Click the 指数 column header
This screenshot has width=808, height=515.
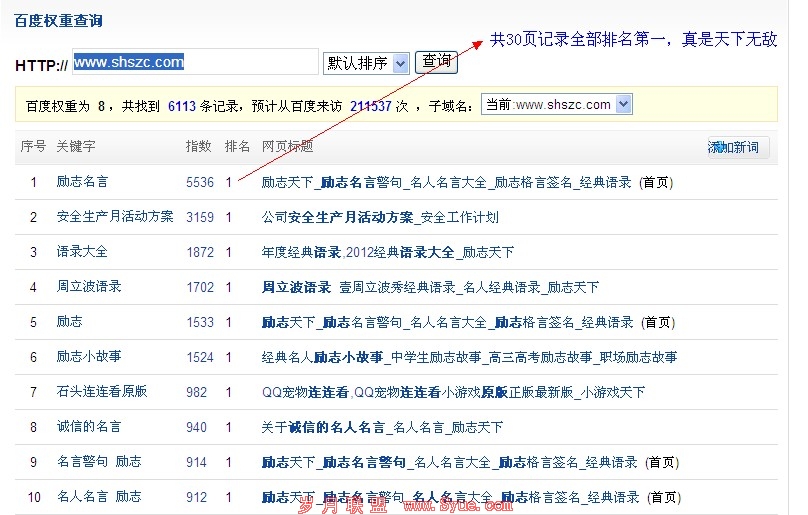(198, 146)
